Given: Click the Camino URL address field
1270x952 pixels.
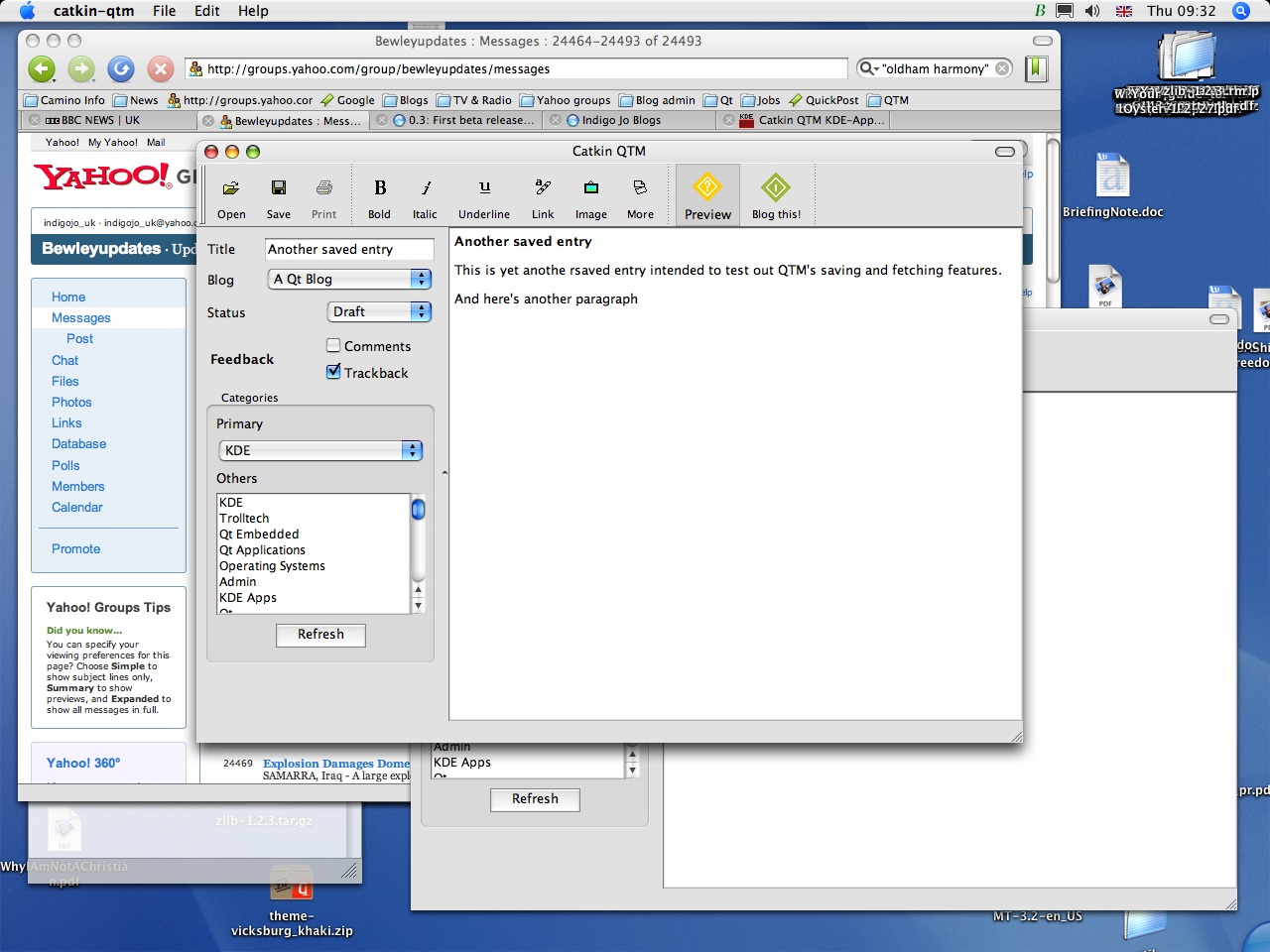Looking at the screenshot, I should pos(516,68).
